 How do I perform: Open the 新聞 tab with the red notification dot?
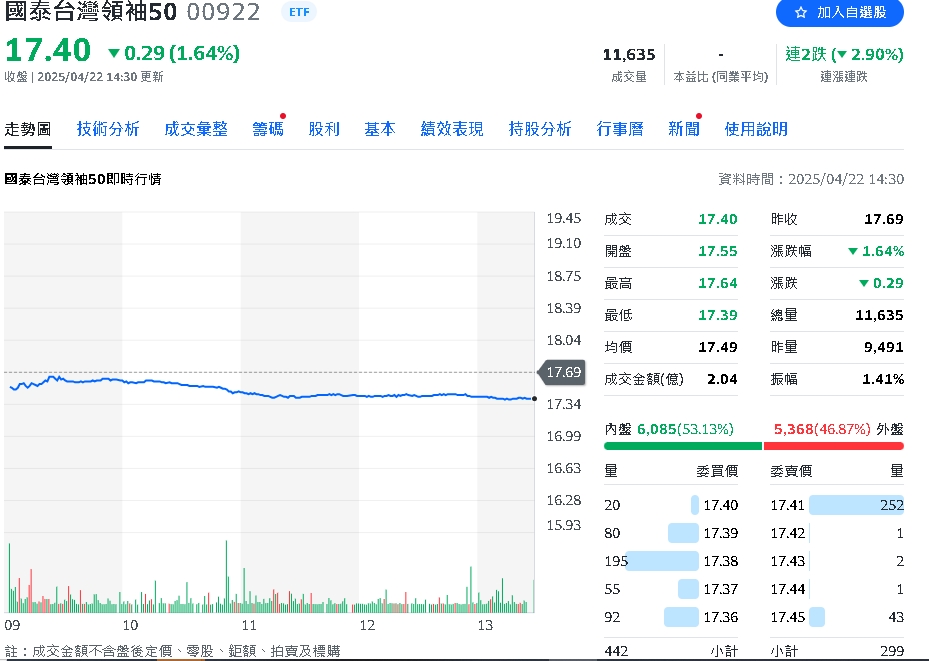tap(683, 129)
